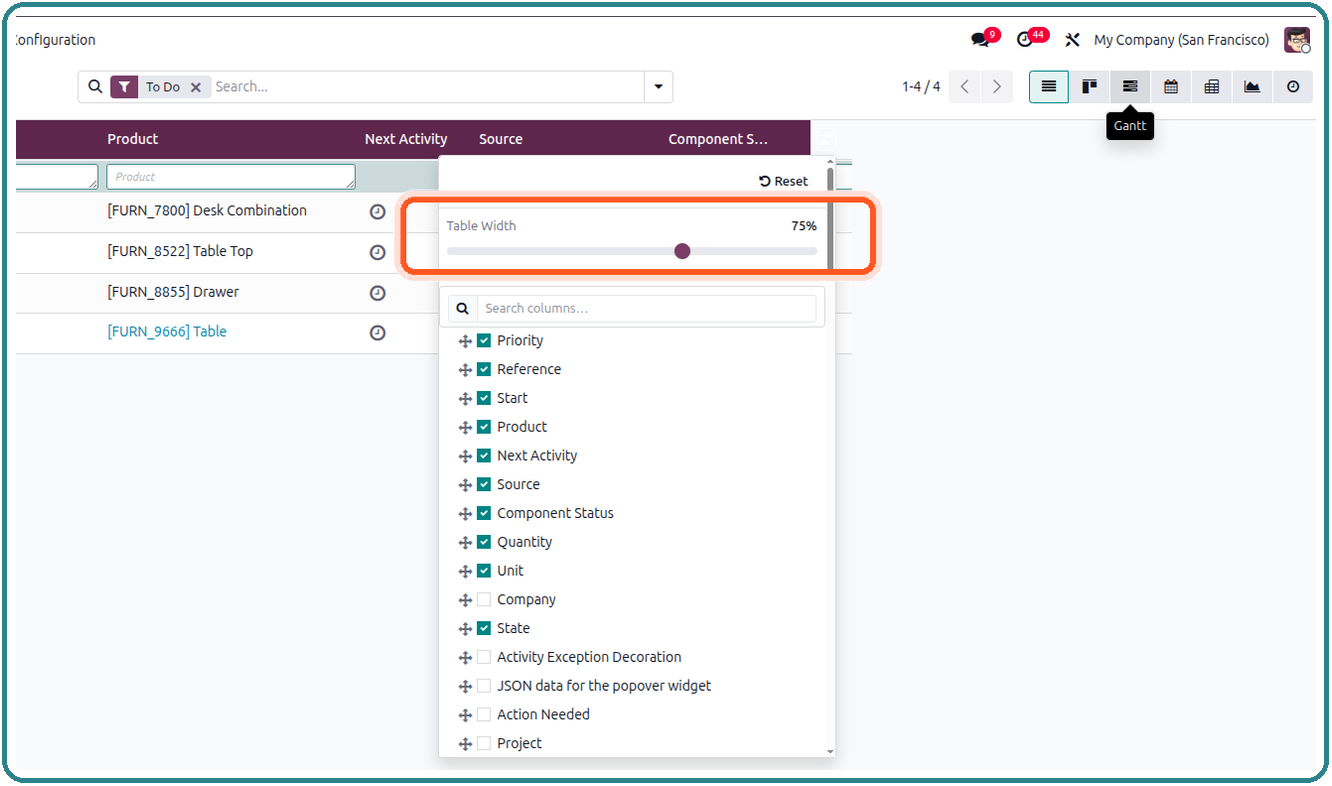This screenshot has height=786, width=1332.
Task: Switch to the Kanban view icon
Action: tap(1090, 87)
